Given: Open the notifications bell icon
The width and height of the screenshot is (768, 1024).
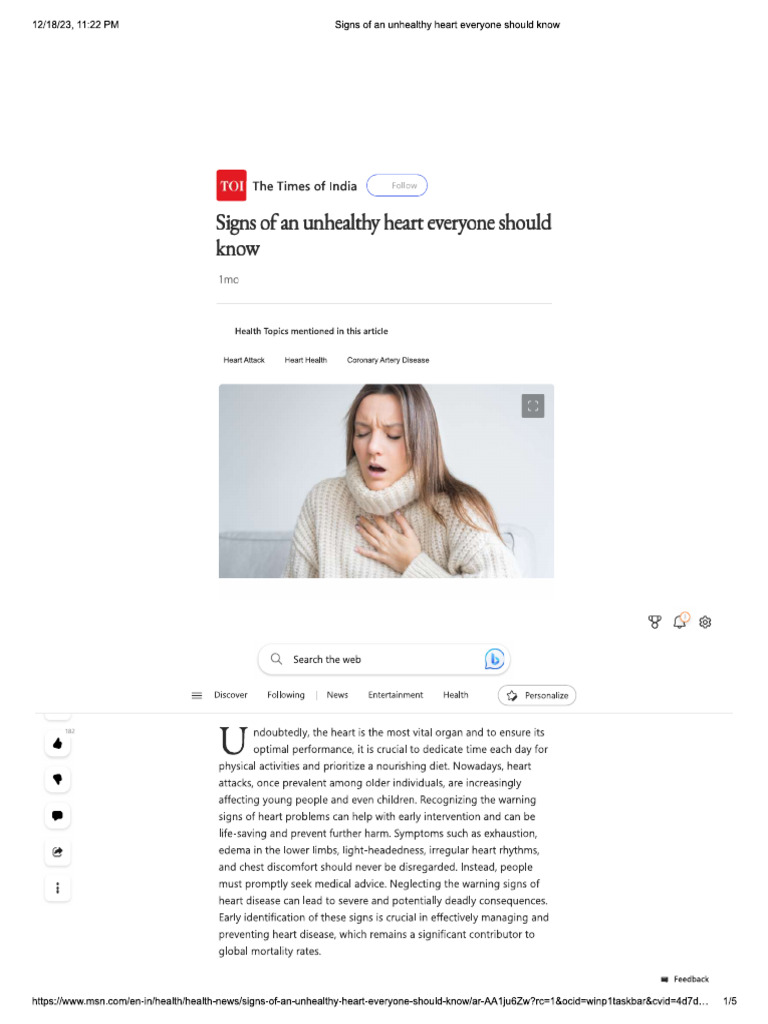Looking at the screenshot, I should [x=680, y=620].
